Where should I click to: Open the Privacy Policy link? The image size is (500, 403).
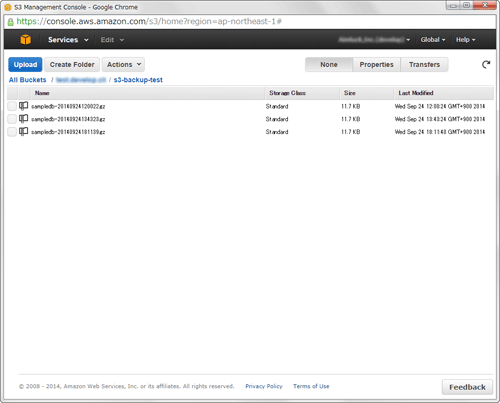pos(264,386)
